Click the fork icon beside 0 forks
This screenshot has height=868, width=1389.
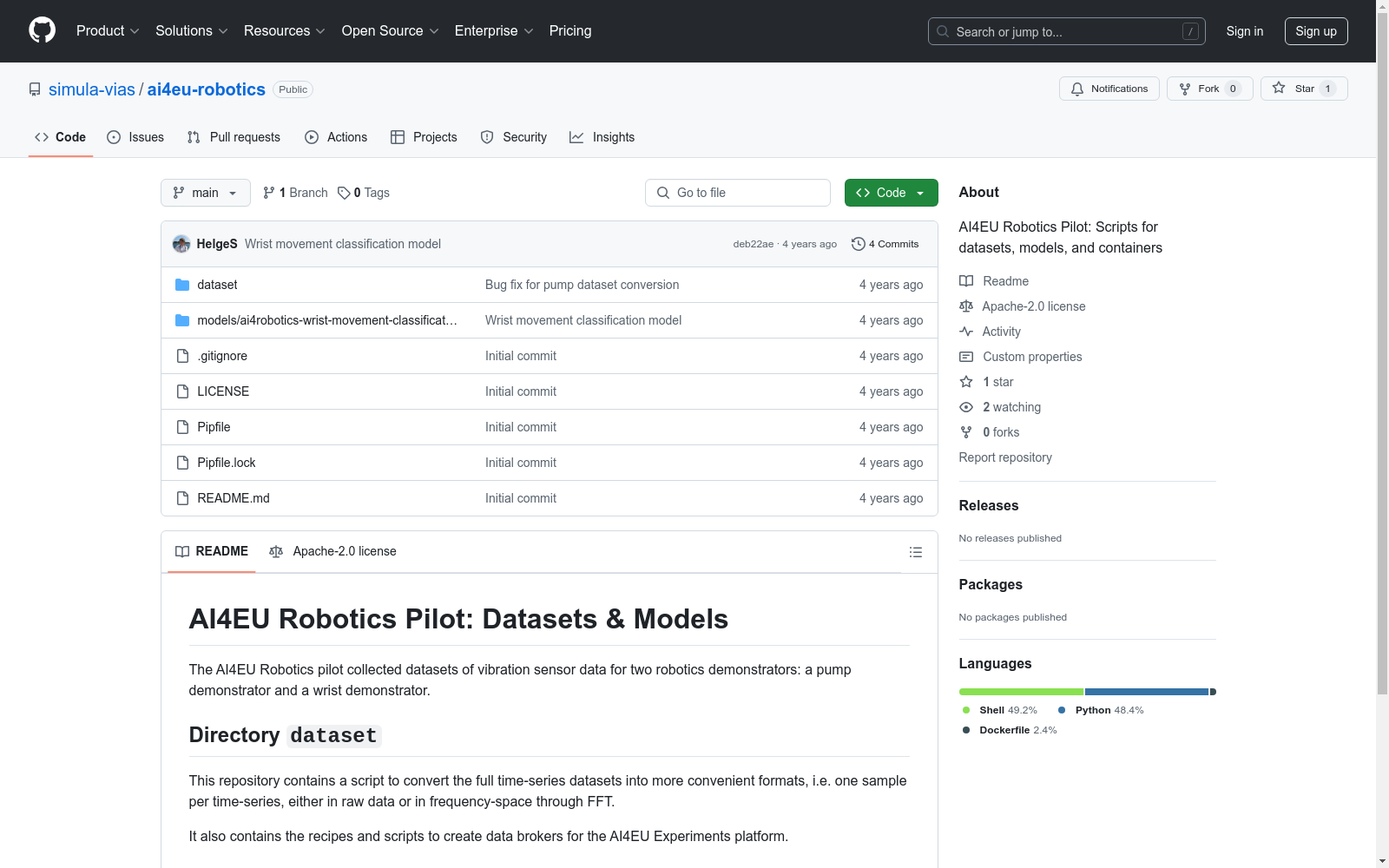tap(966, 432)
